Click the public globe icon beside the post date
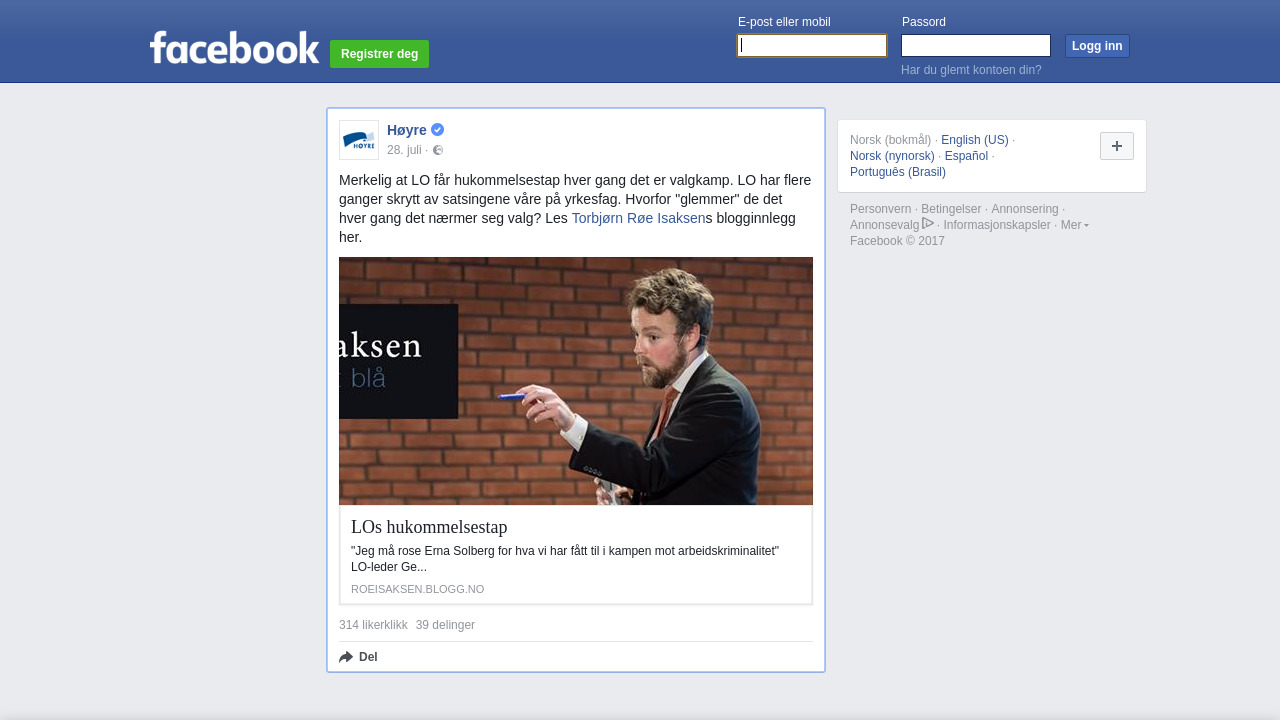 [x=438, y=150]
